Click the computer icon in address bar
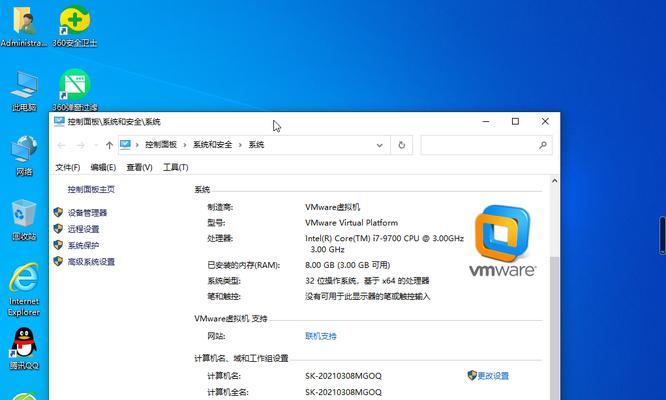 [x=125, y=145]
